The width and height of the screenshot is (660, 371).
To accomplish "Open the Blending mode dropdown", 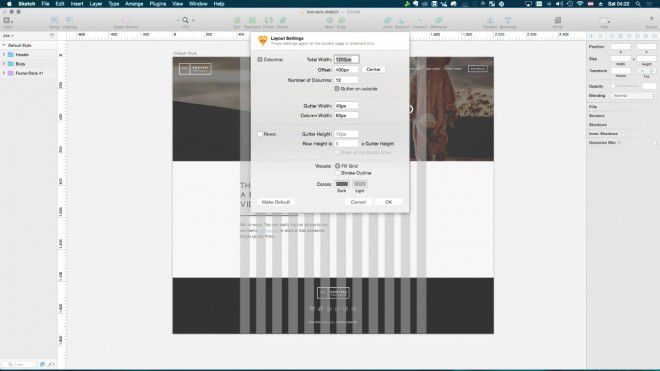I will [633, 96].
